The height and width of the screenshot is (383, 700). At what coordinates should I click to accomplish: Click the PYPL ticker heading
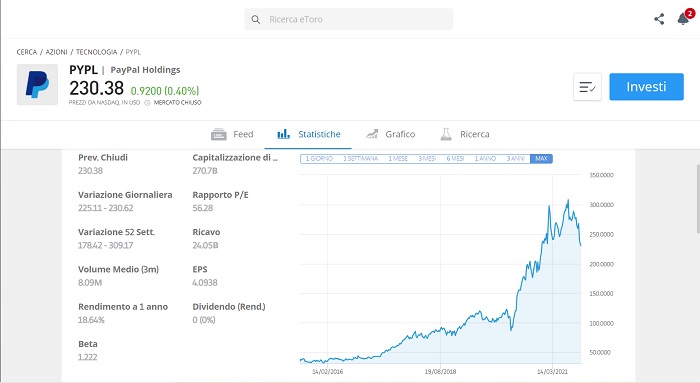(83, 70)
